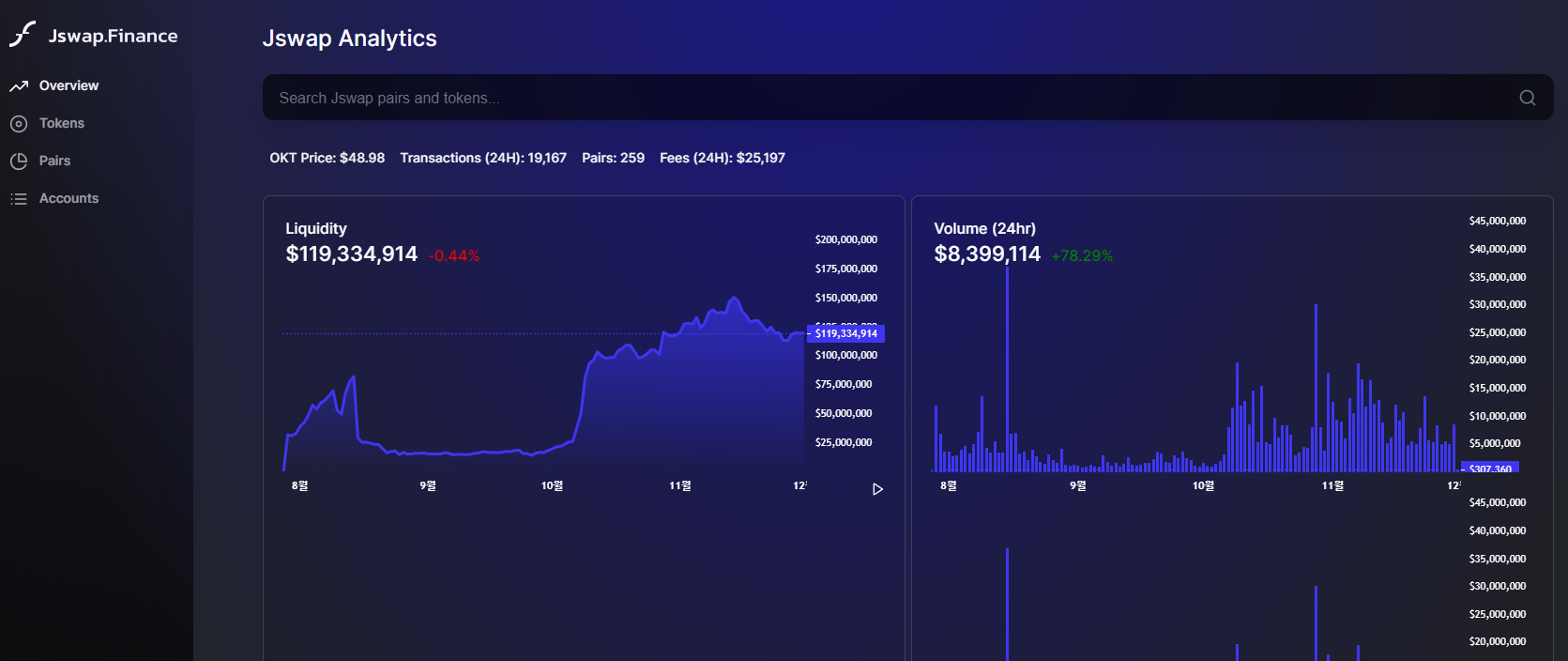Click the $200,000,000 Liquidity axis label
The image size is (1568, 661).
tap(846, 239)
